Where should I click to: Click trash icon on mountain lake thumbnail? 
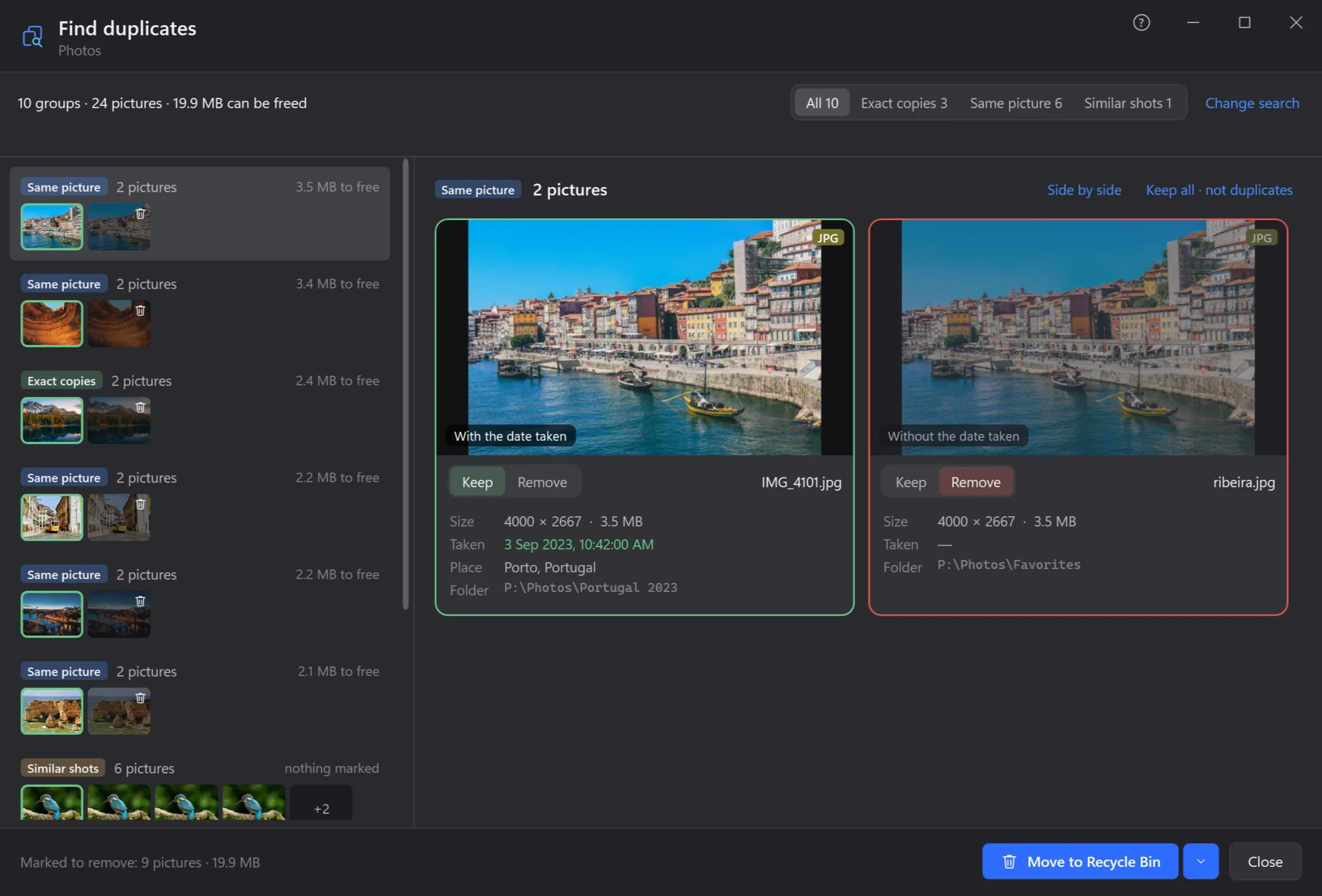tap(140, 407)
